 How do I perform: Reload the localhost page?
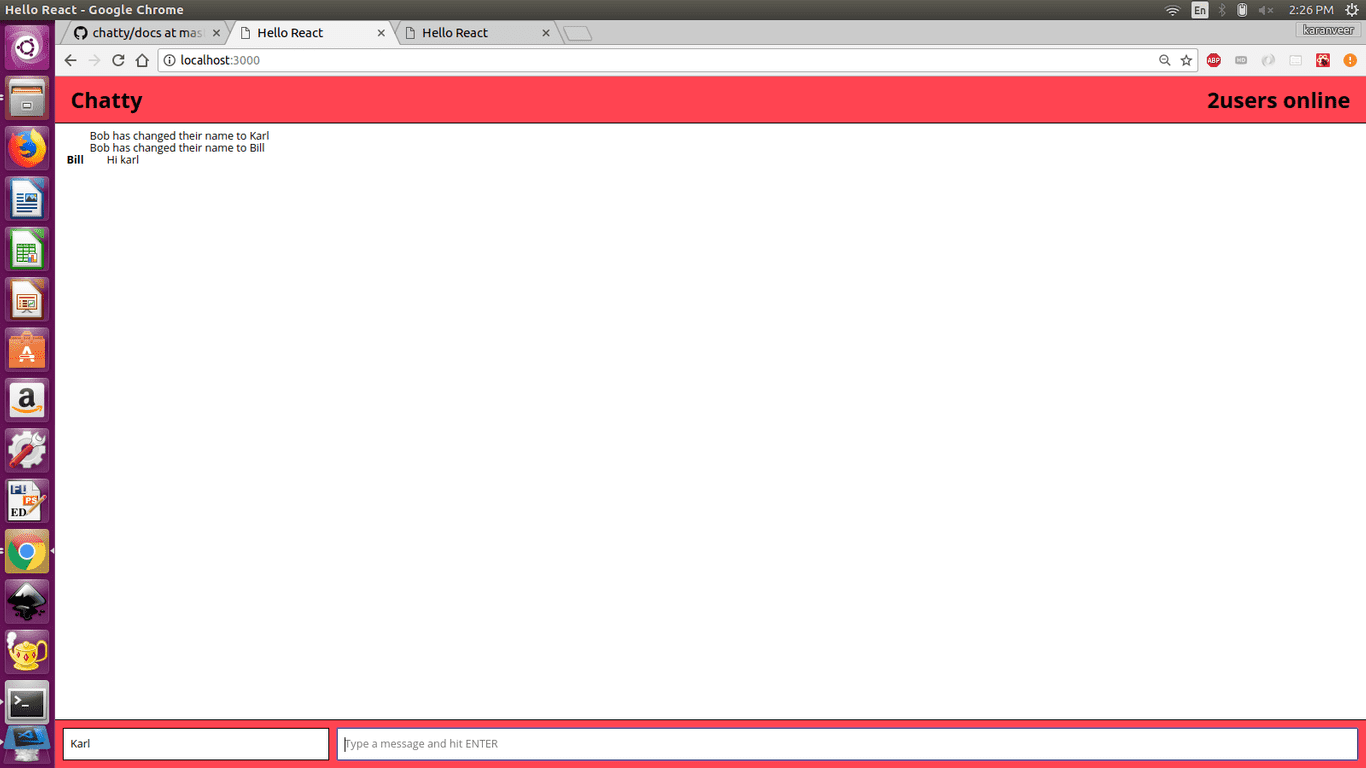(118, 60)
